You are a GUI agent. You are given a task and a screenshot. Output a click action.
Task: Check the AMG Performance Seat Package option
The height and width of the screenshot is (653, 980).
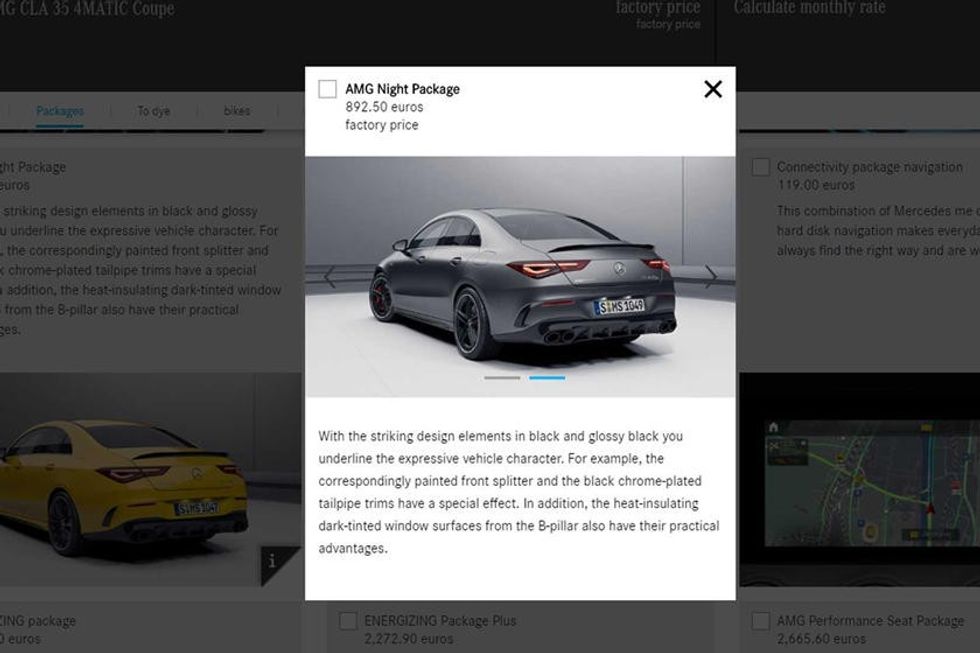[x=761, y=621]
